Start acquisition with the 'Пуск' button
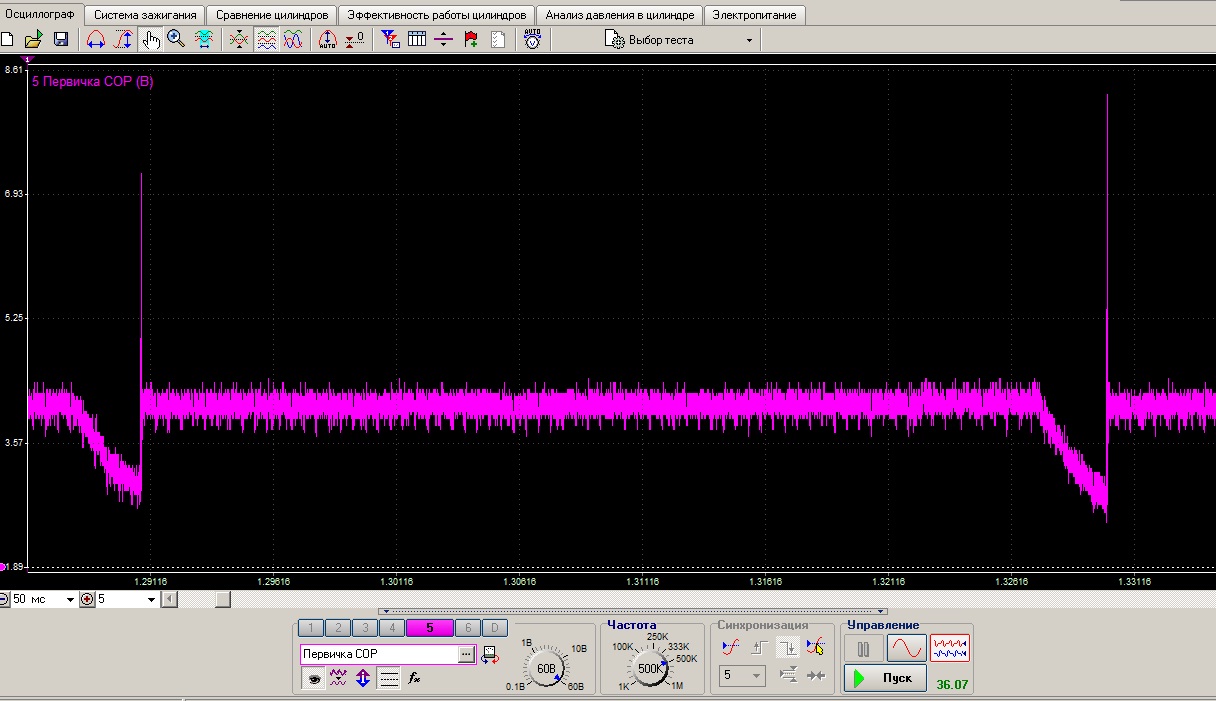Viewport: 1216px width, 701px height. (885, 678)
